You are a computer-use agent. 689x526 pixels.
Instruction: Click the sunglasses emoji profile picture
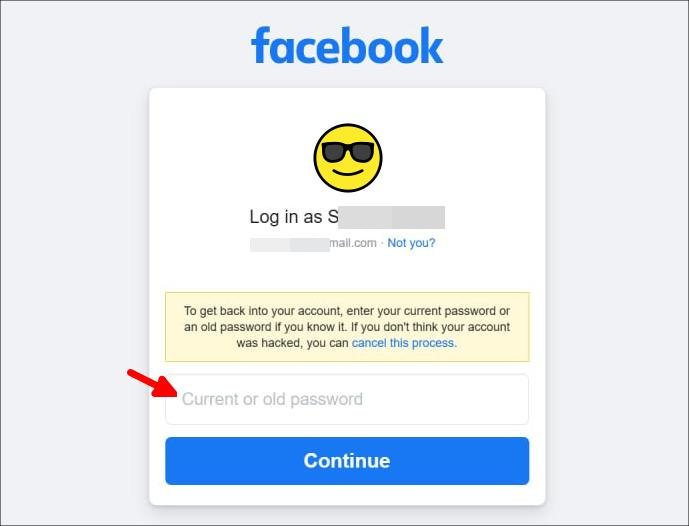[348, 158]
